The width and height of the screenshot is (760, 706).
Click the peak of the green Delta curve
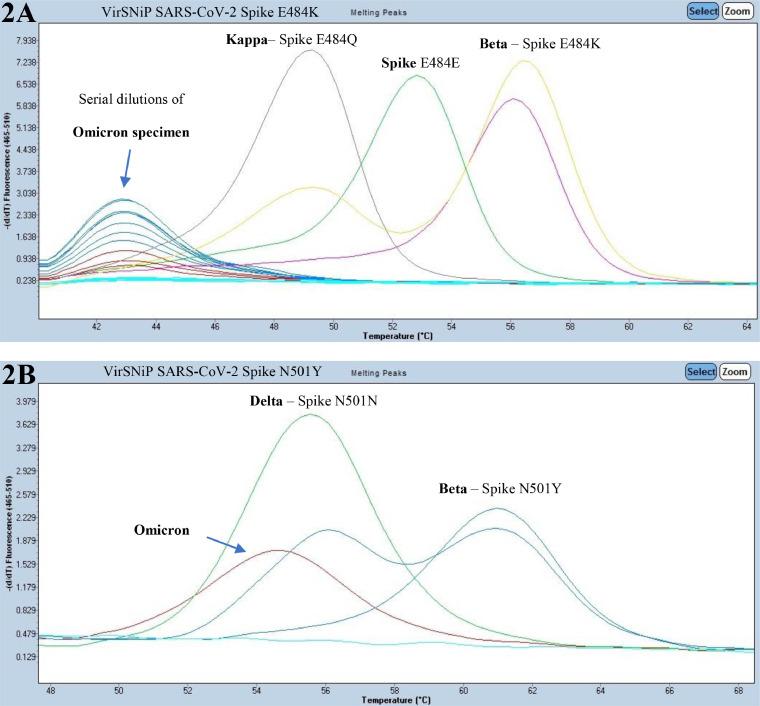tap(311, 415)
